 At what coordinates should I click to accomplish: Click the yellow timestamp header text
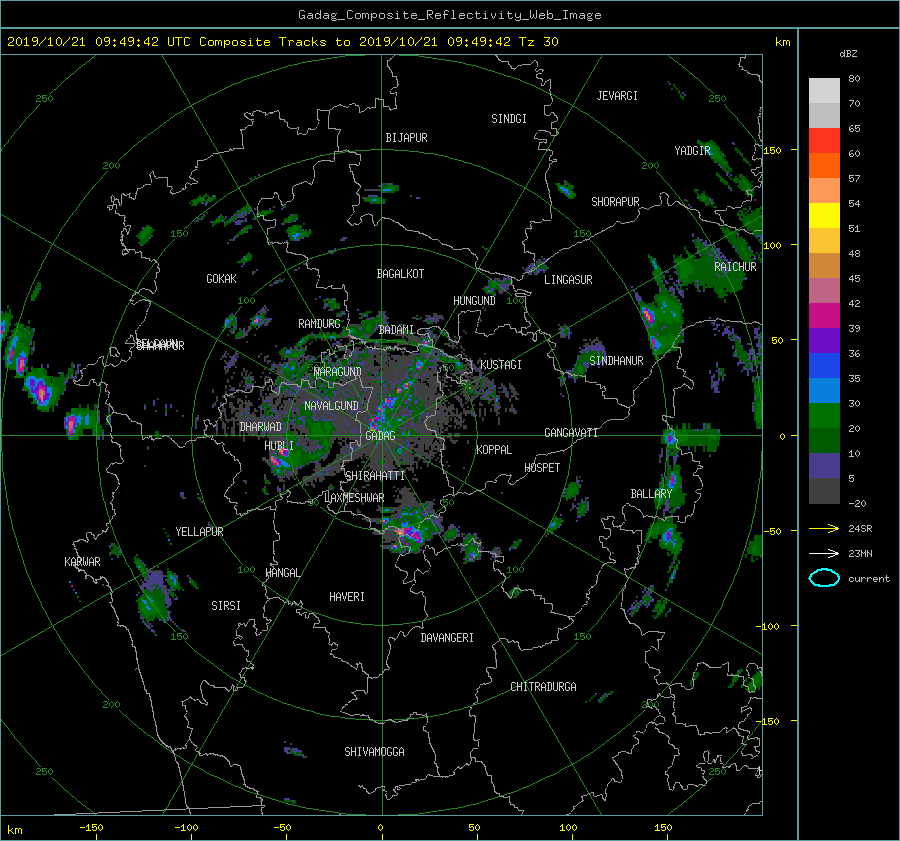point(282,41)
